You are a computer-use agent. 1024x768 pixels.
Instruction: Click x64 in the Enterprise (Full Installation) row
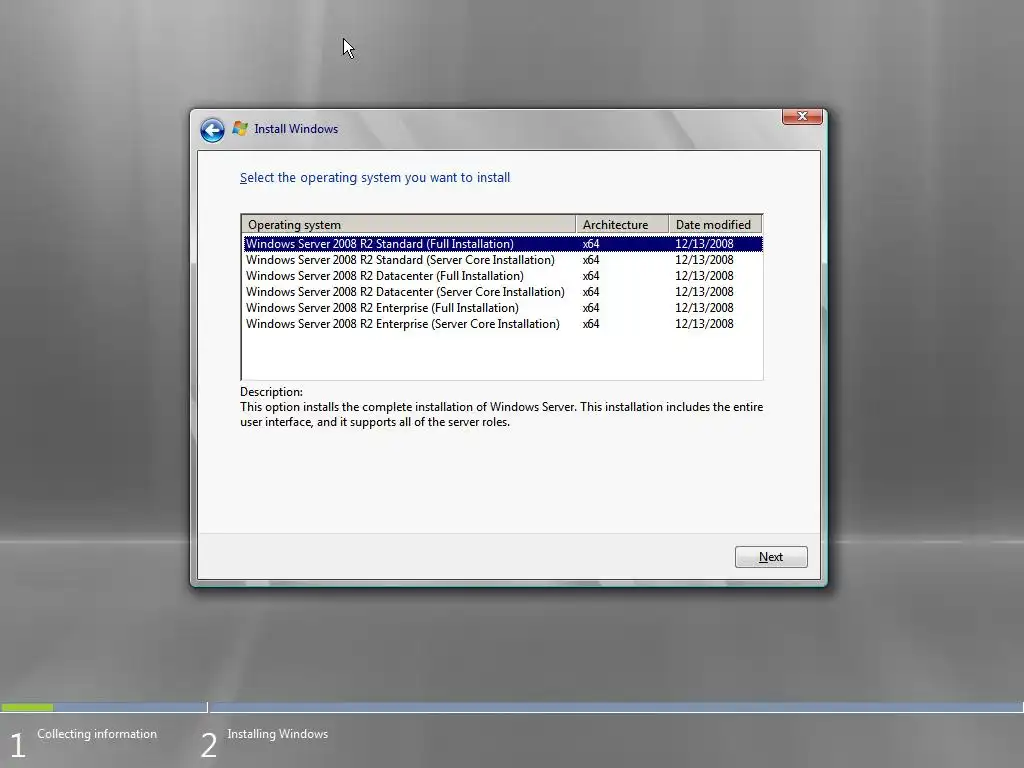tap(591, 308)
